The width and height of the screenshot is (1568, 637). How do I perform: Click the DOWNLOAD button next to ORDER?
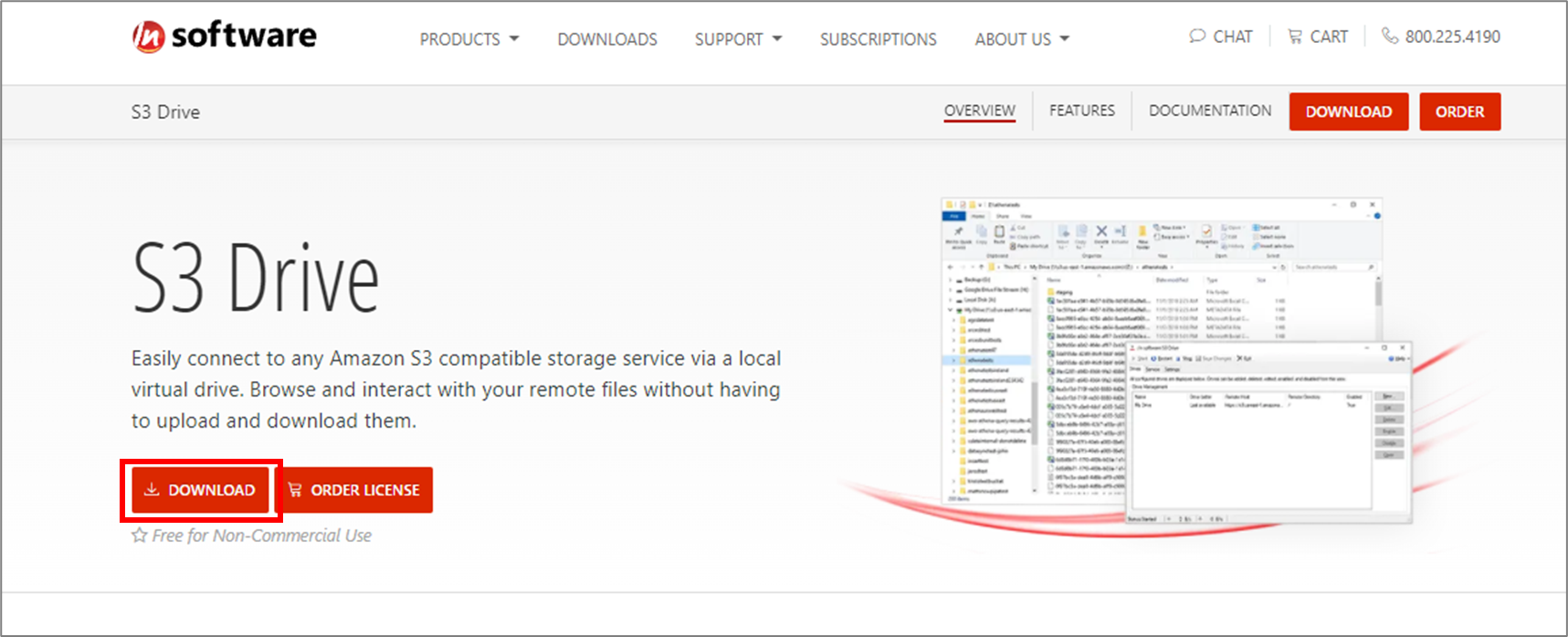point(1349,111)
